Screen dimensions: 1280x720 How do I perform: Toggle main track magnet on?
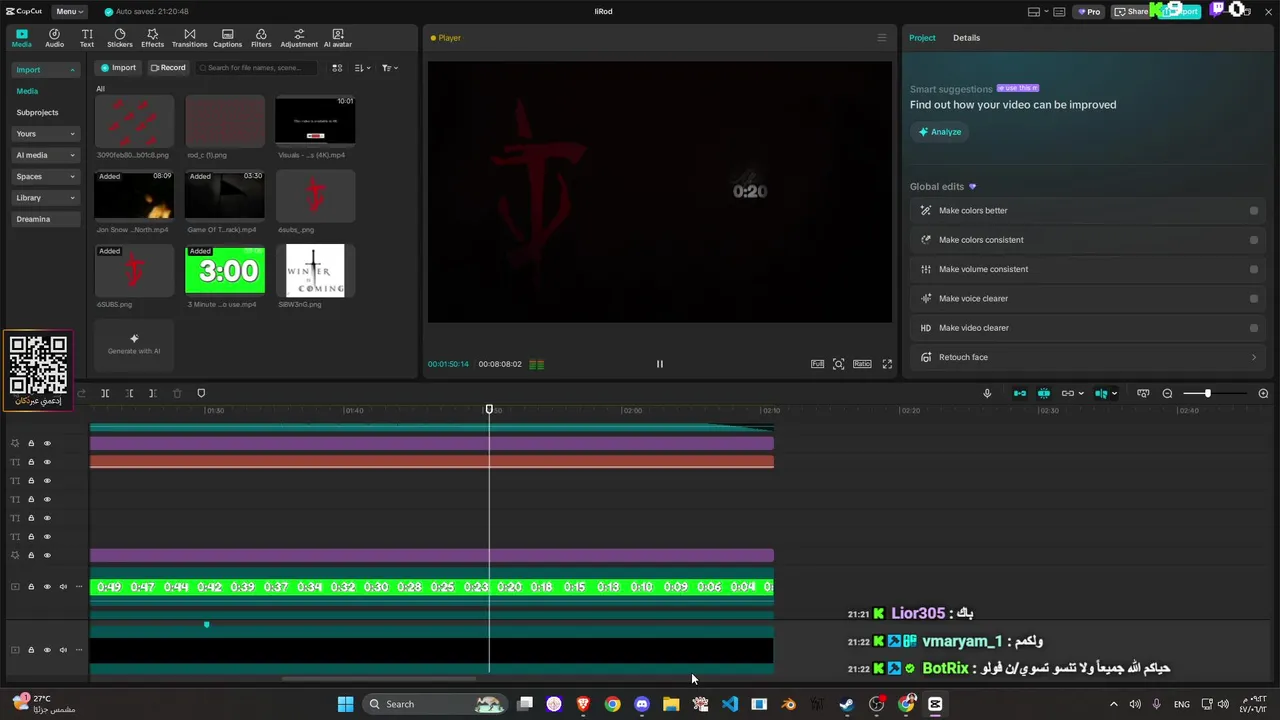point(1020,393)
